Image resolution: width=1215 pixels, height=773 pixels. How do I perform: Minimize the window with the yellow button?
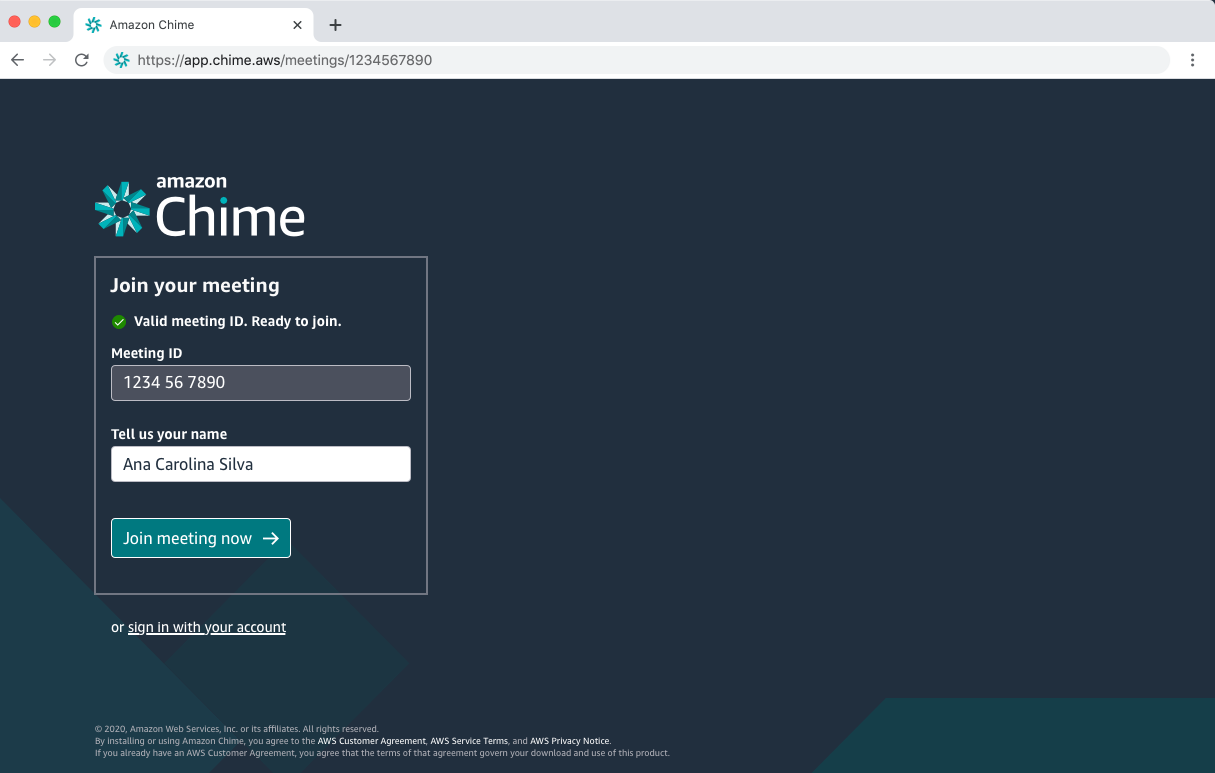tap(35, 22)
